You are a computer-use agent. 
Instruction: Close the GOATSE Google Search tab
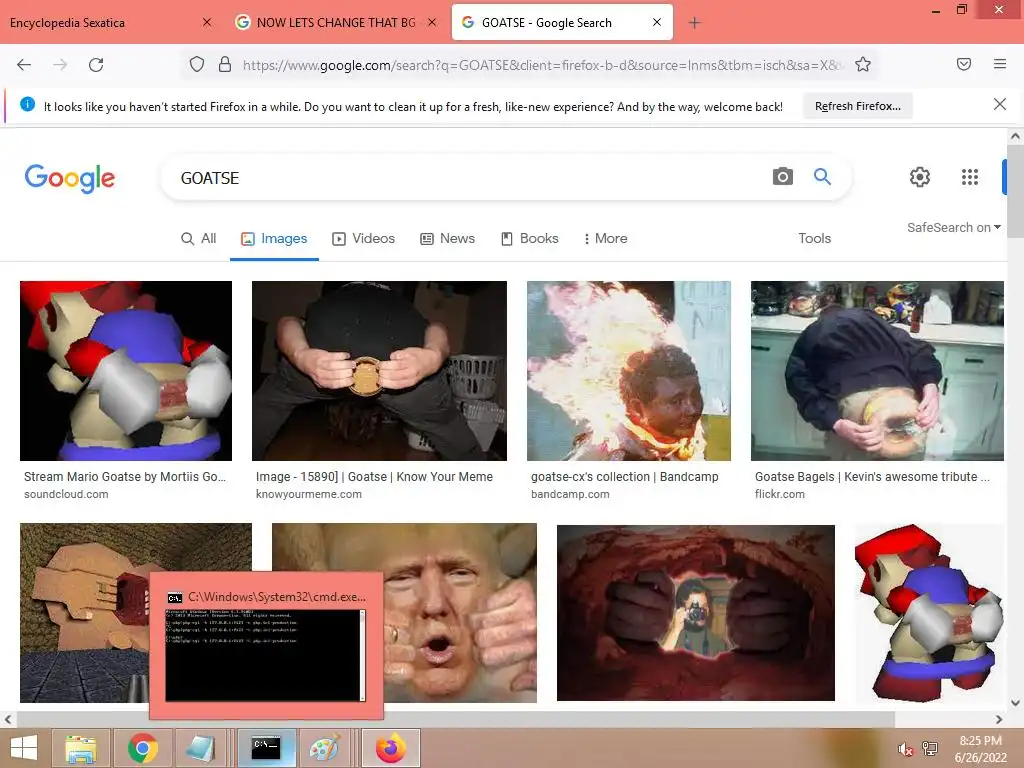(657, 22)
